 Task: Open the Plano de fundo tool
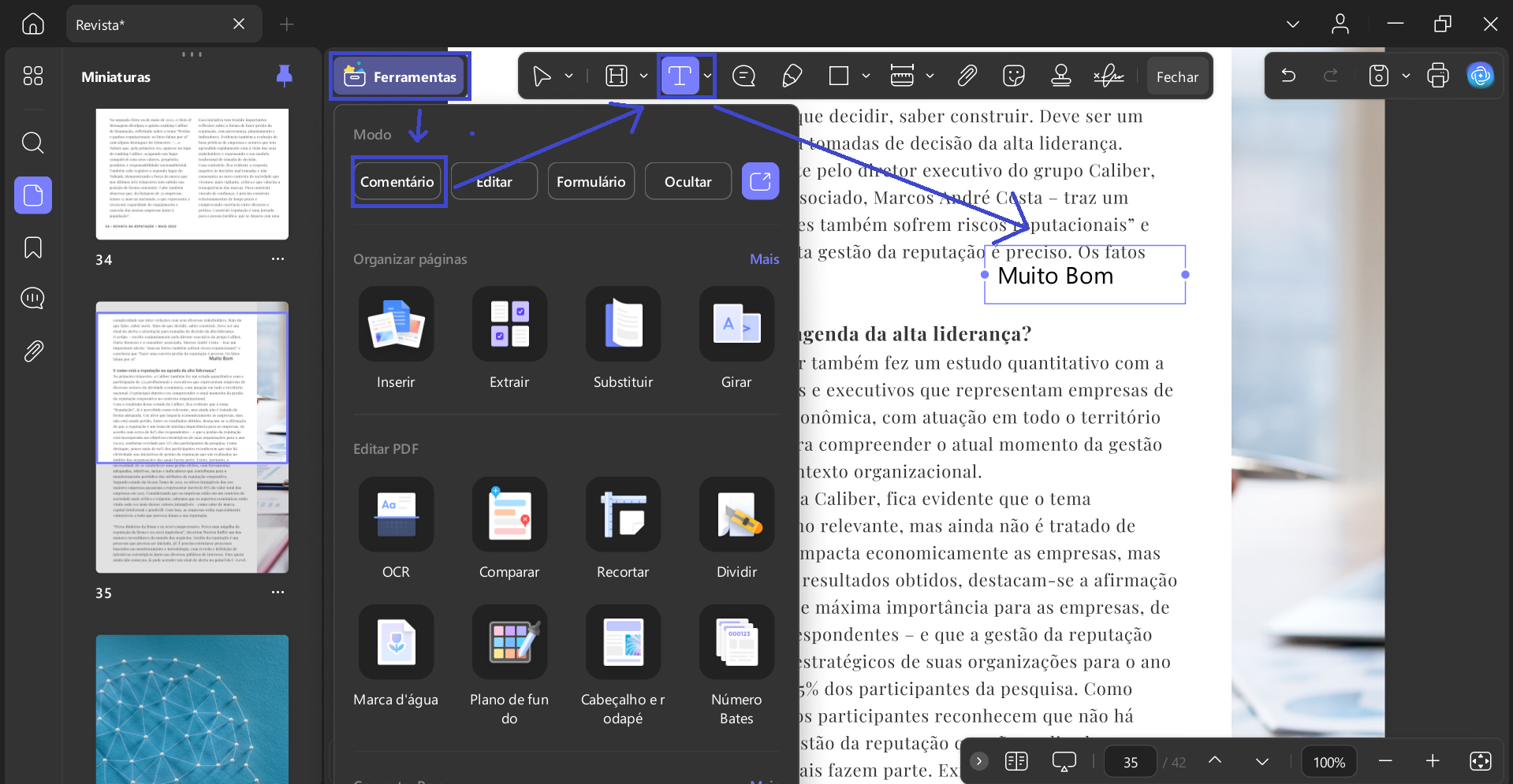coord(509,666)
